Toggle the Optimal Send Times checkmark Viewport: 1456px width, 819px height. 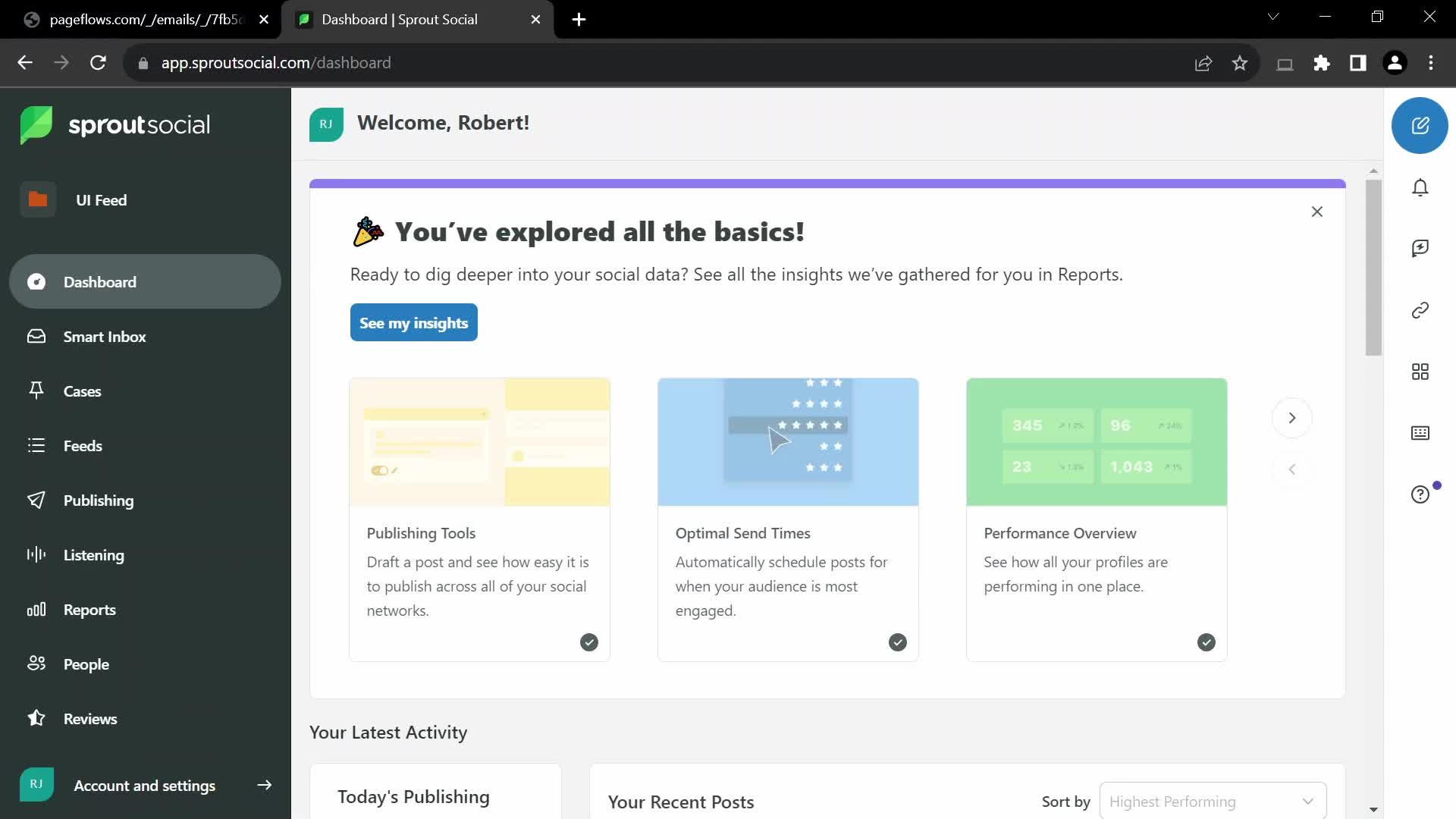[x=897, y=642]
